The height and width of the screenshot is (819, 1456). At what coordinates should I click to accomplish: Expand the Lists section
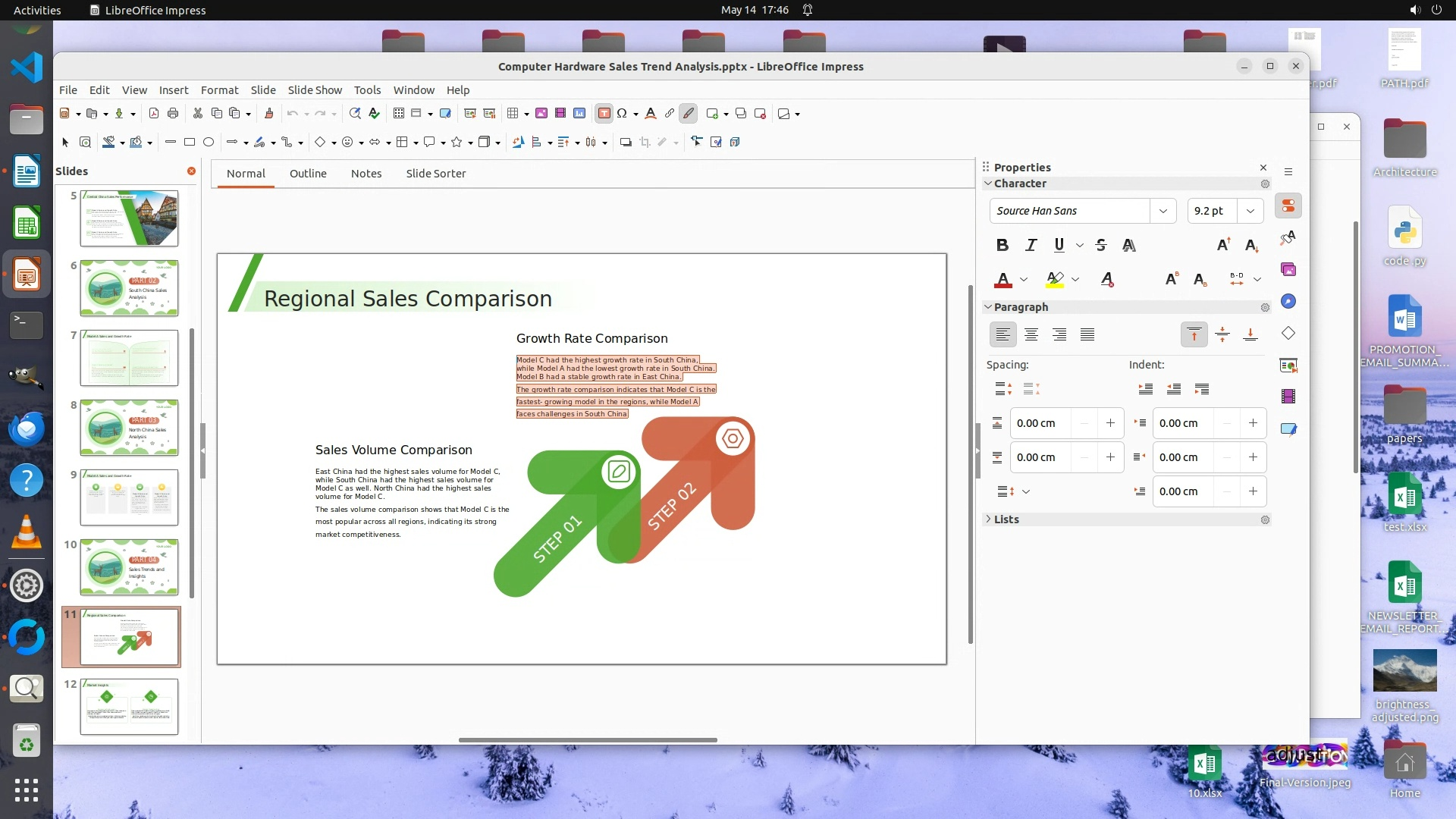[x=1006, y=519]
